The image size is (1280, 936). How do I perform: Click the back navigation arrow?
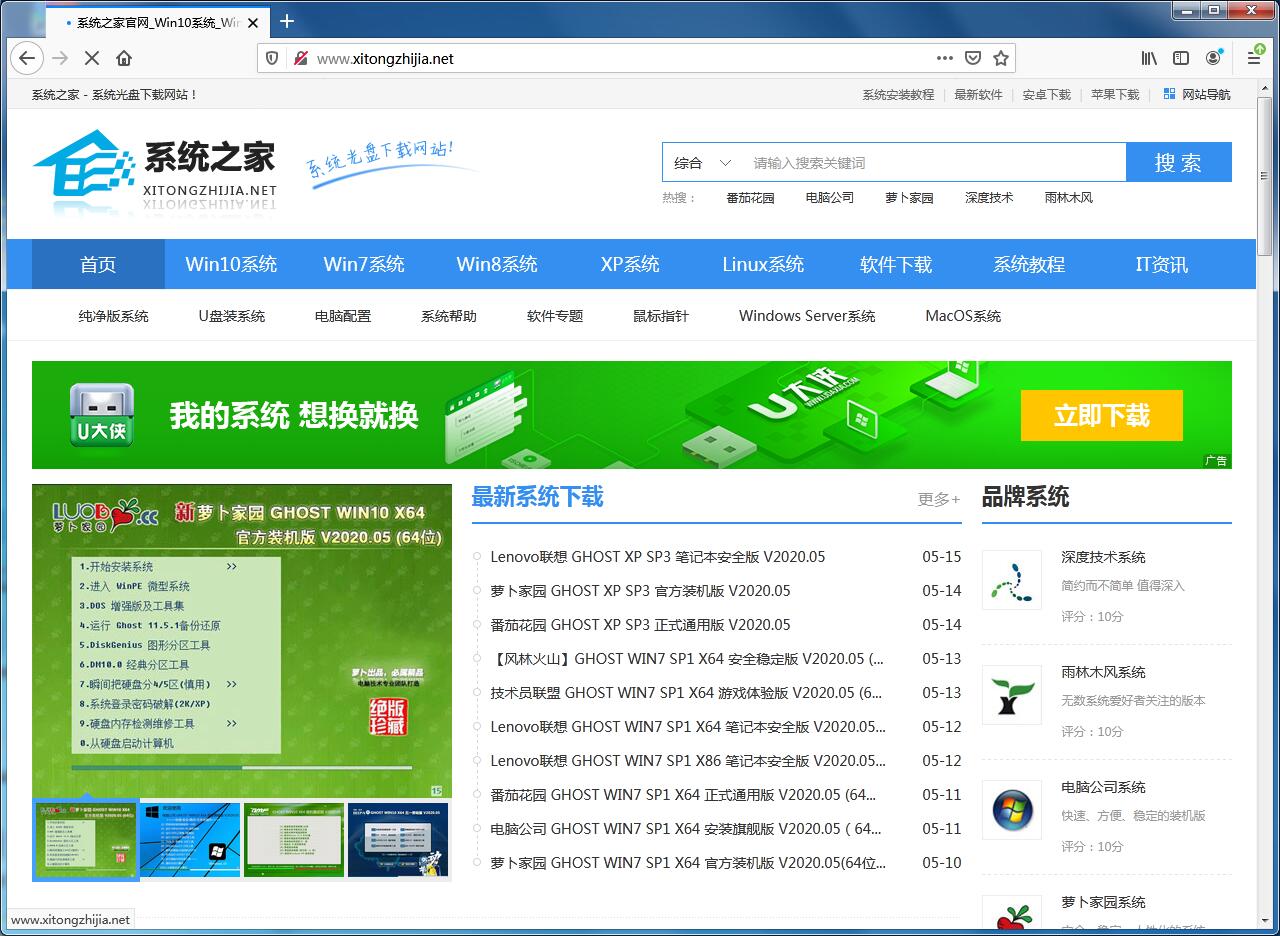(27, 58)
